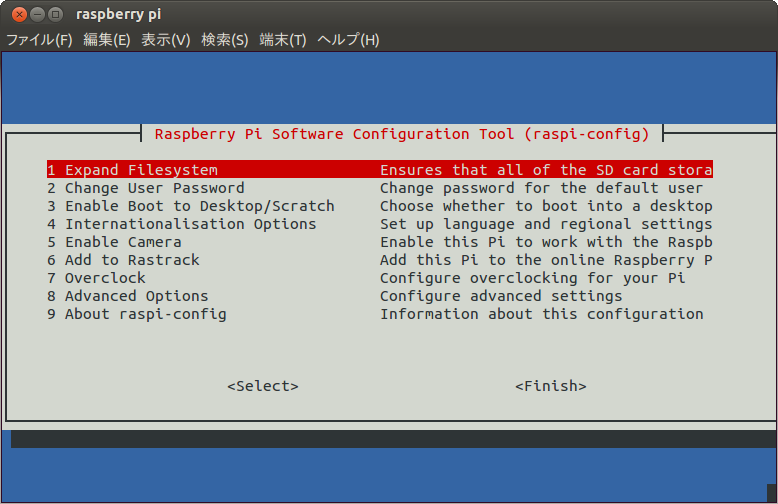Open the 端末(T) menu
Screen dimensions: 778x504
tap(283, 40)
